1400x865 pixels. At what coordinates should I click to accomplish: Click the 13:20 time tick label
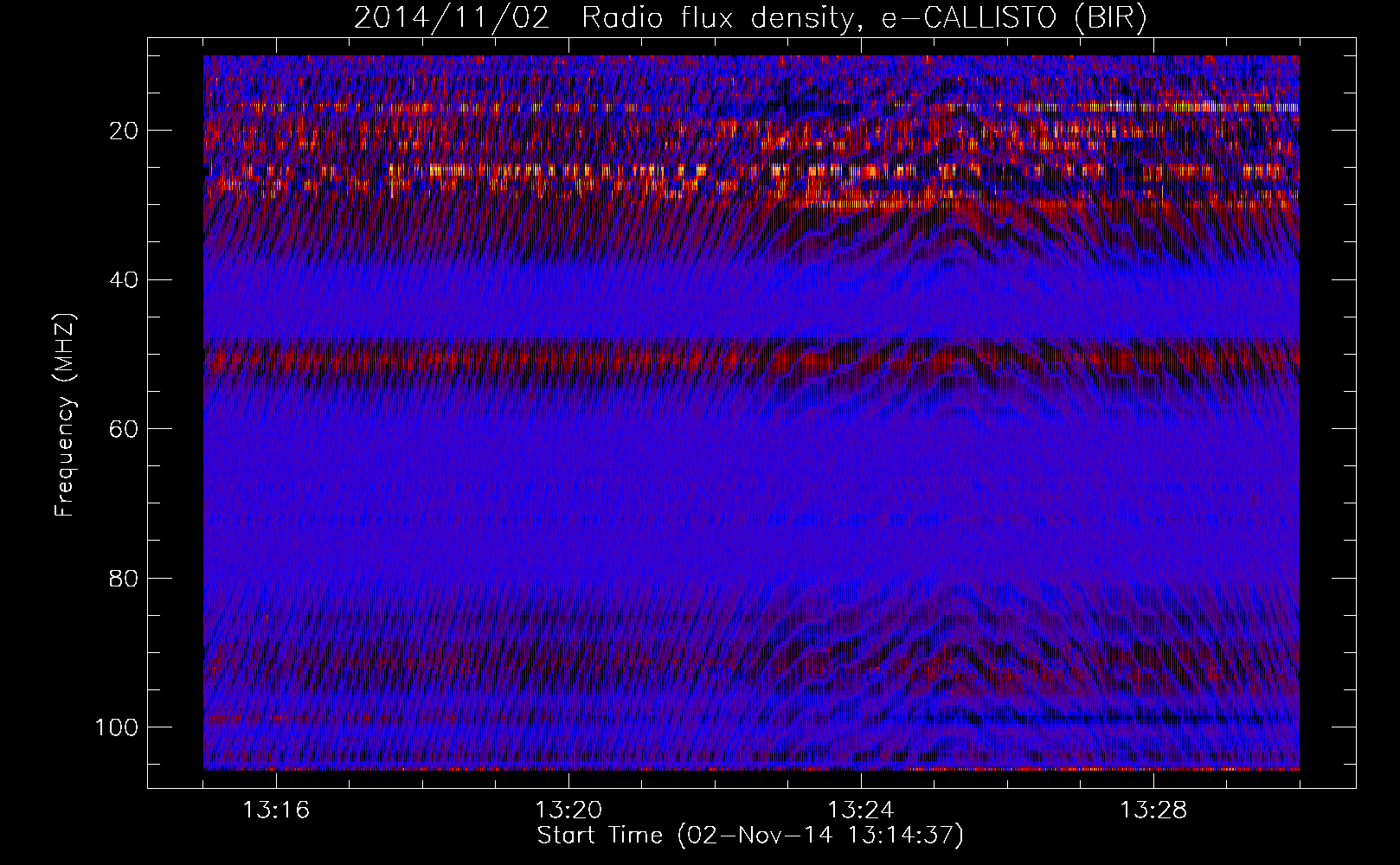(x=568, y=811)
